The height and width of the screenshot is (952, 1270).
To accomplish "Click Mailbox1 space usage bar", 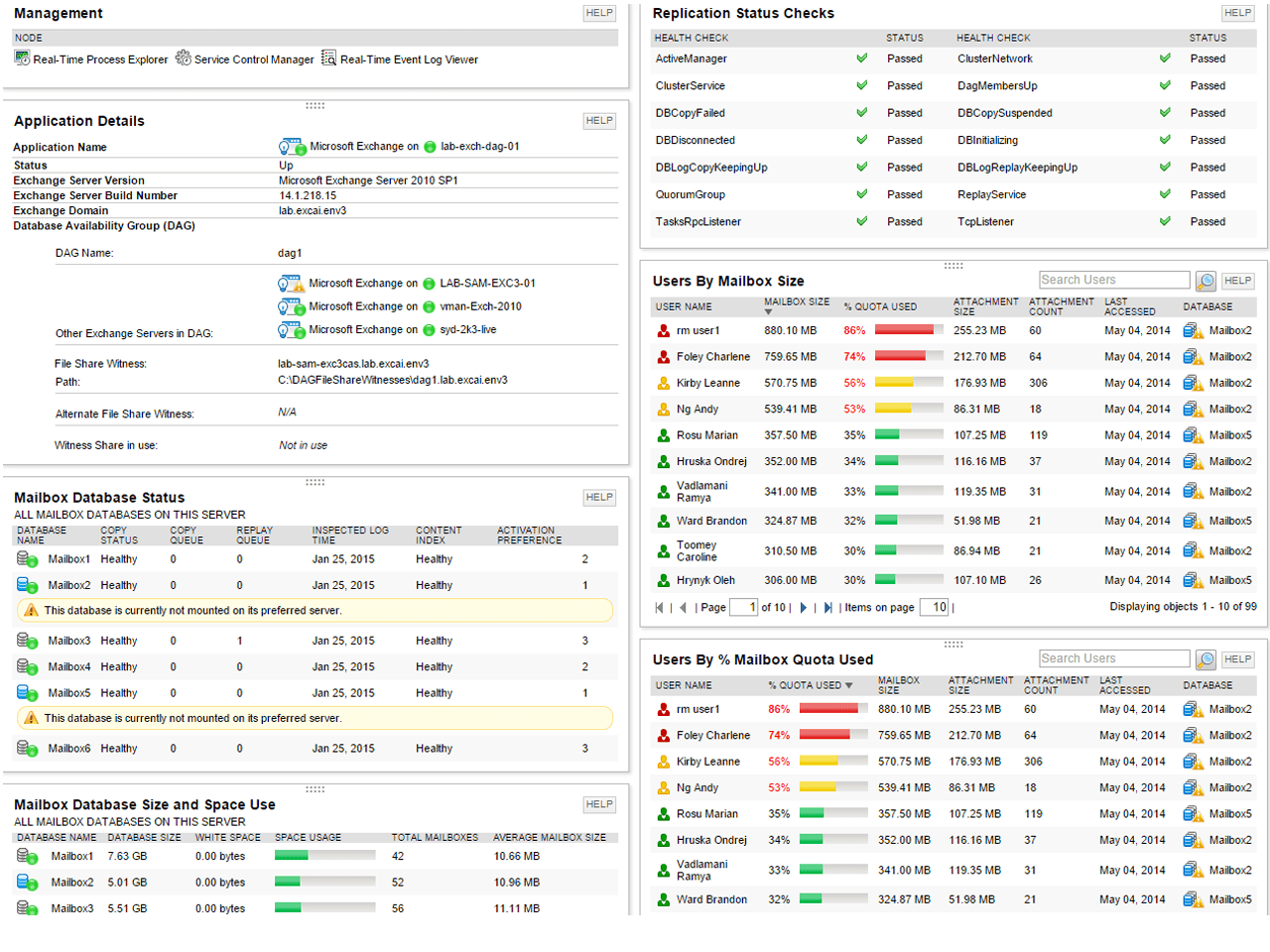I will (x=324, y=856).
